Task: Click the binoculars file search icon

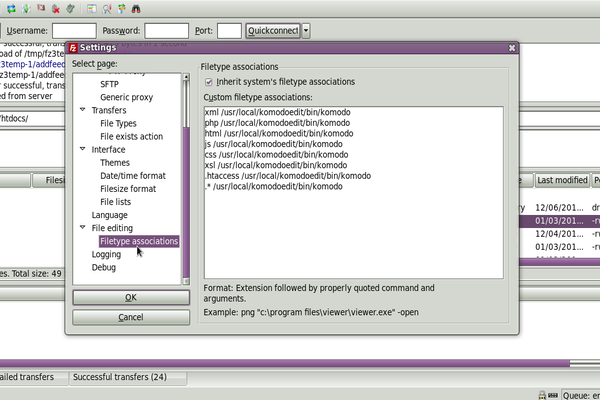Action: [135, 8]
